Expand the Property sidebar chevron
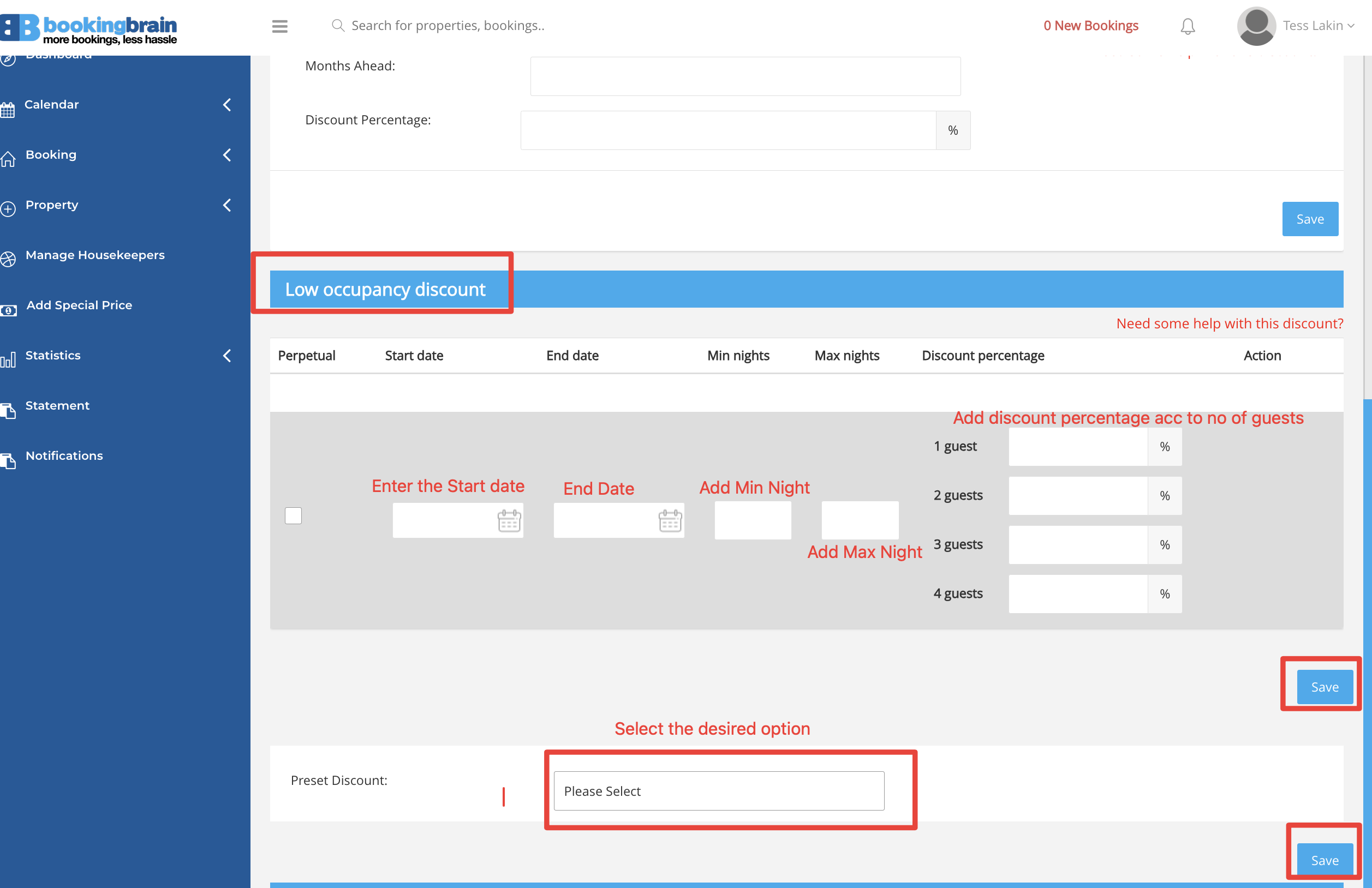 pos(227,205)
